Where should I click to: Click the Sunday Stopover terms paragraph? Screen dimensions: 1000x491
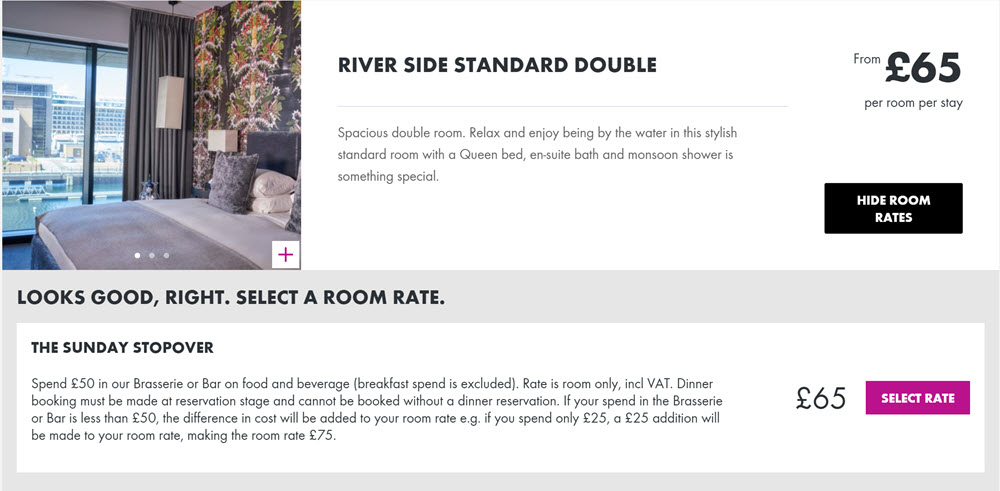pyautogui.click(x=377, y=411)
